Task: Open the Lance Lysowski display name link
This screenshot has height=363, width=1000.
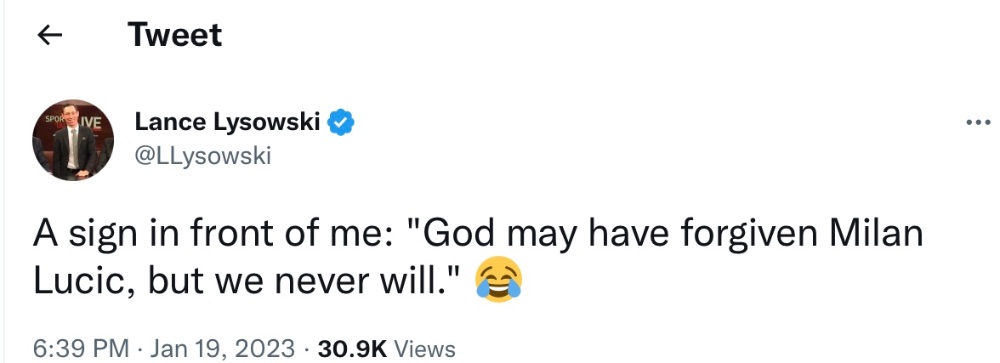Action: pos(227,121)
